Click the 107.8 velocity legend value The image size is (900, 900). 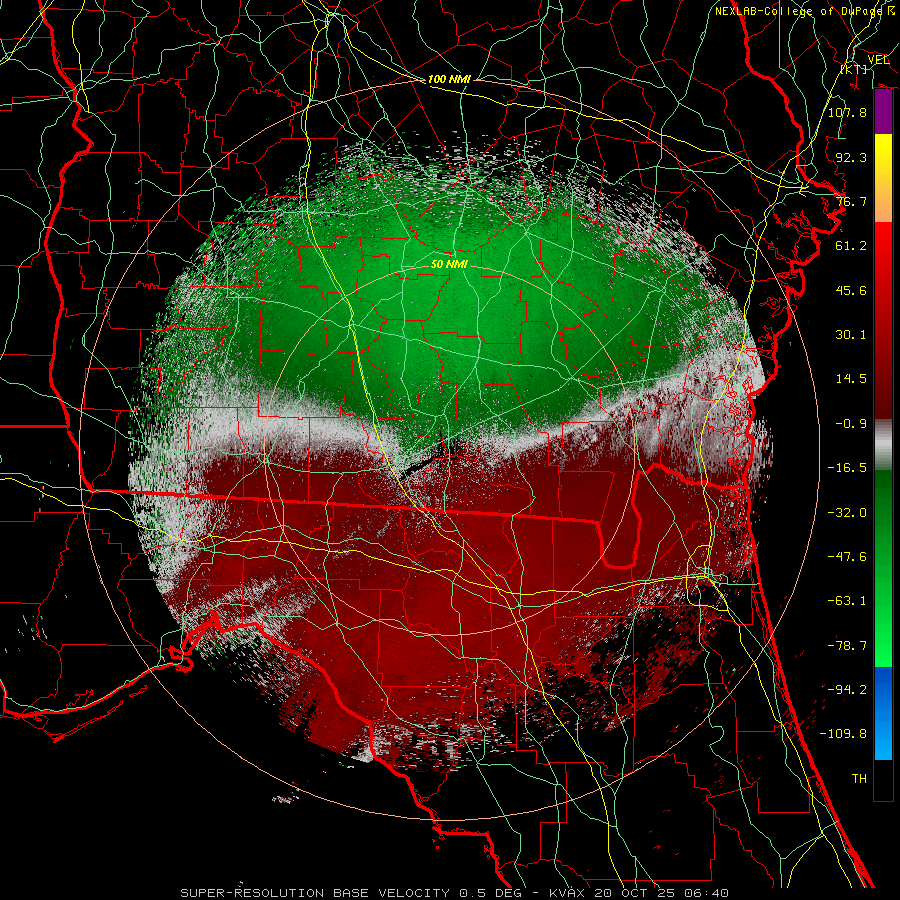click(x=847, y=112)
